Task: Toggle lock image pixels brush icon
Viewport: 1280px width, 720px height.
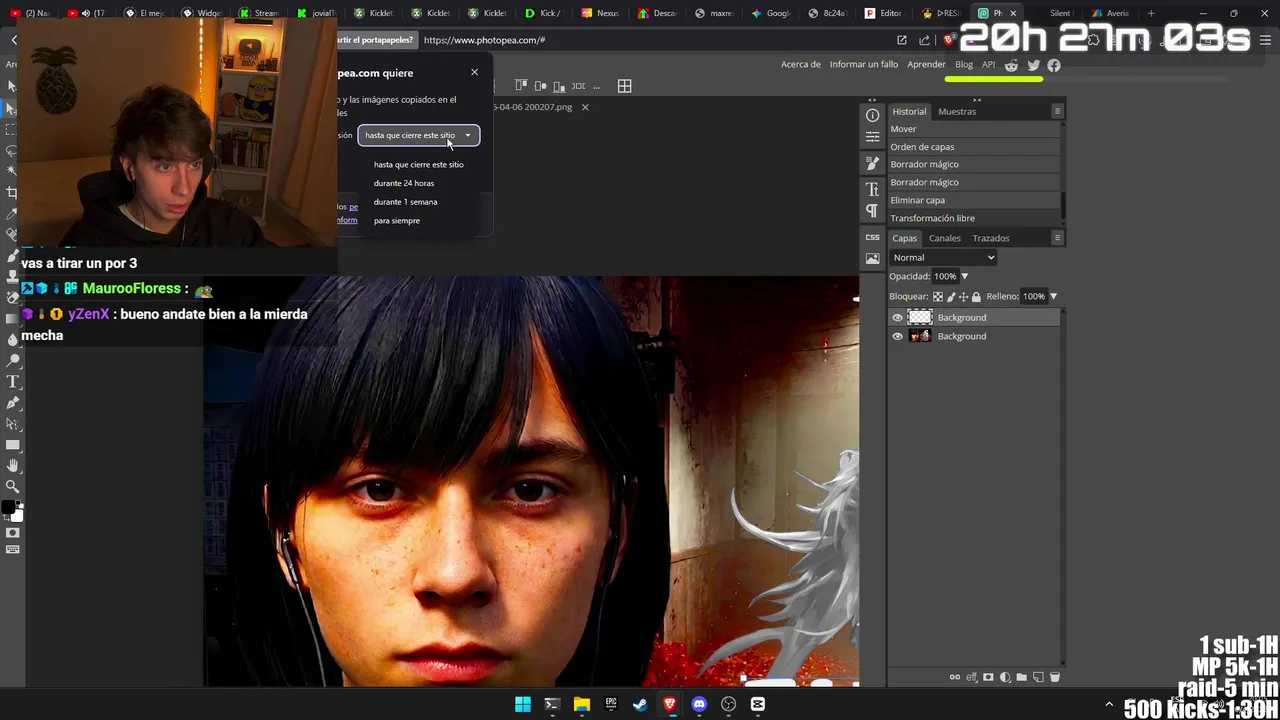Action: click(950, 296)
